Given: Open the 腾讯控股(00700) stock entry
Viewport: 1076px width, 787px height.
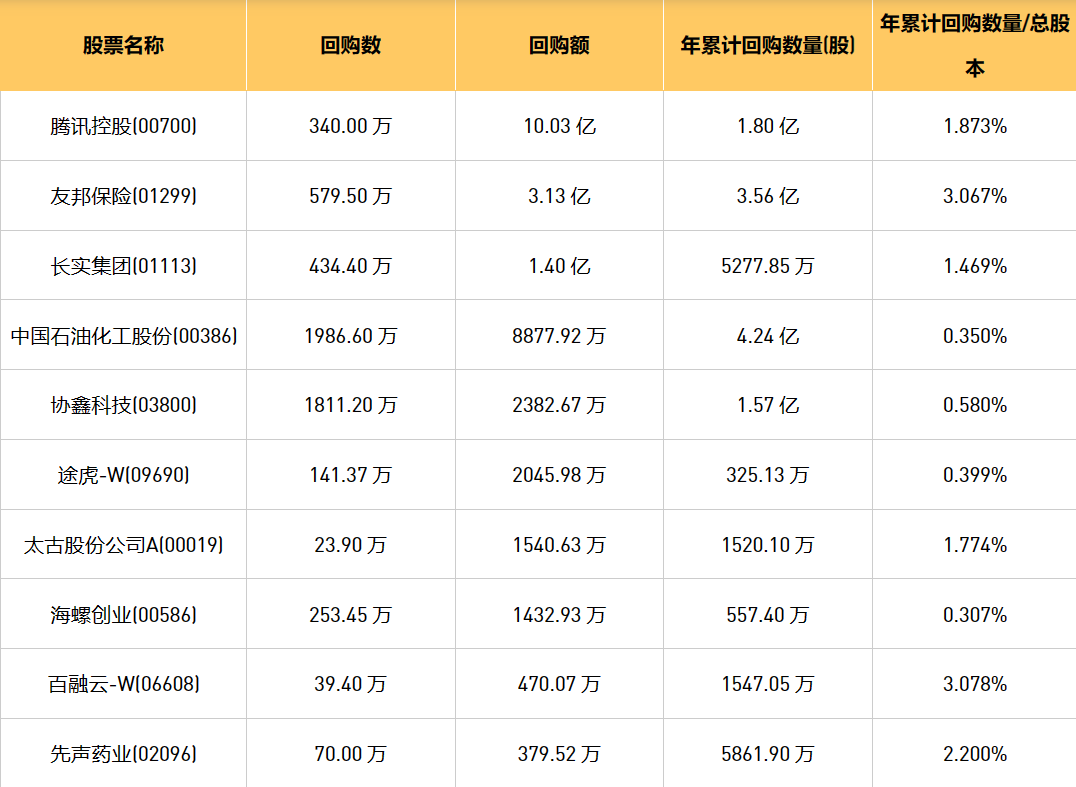Looking at the screenshot, I should click(x=123, y=126).
